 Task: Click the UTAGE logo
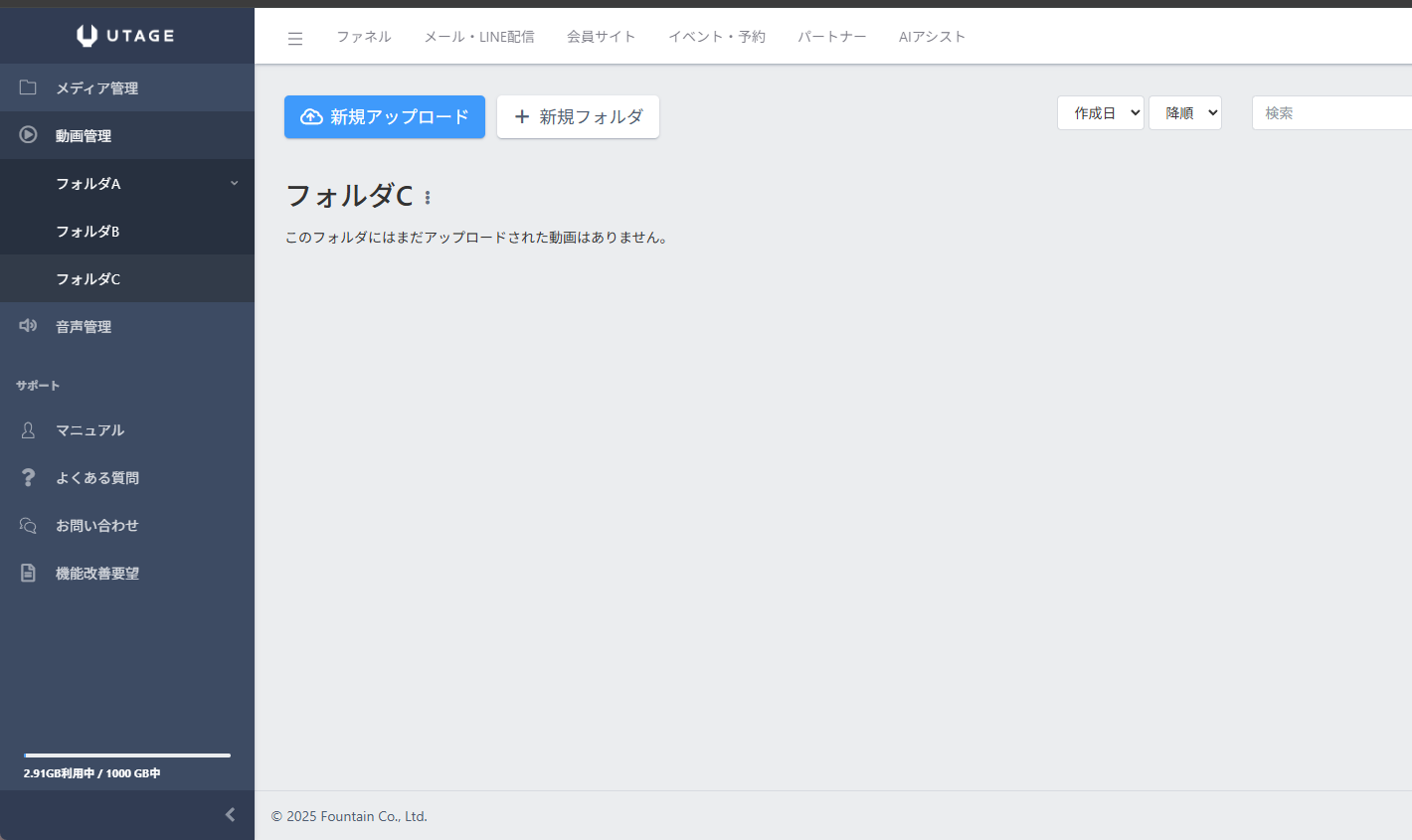pos(126,36)
